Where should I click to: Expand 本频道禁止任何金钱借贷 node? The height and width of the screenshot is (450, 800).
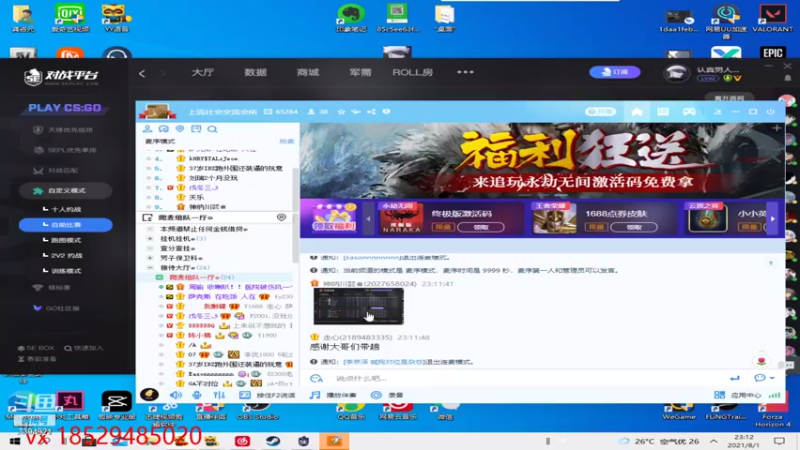pos(150,229)
